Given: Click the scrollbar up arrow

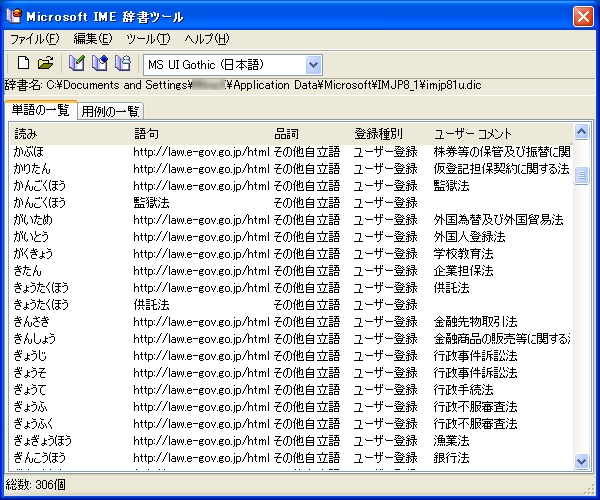Looking at the screenshot, I should click(x=581, y=132).
